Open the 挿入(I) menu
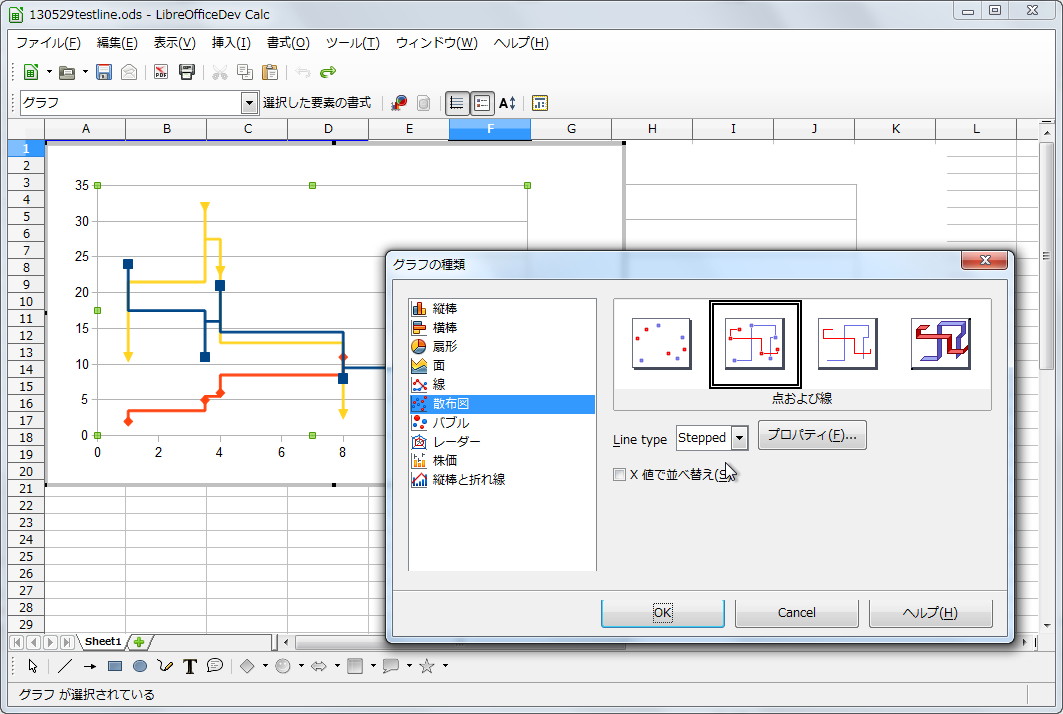 pos(231,43)
